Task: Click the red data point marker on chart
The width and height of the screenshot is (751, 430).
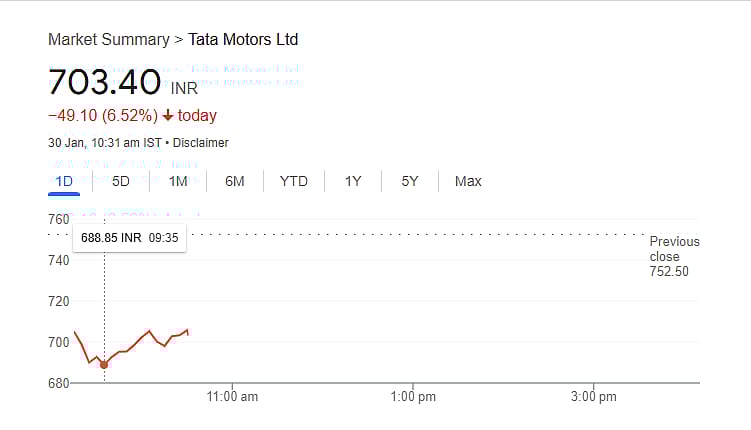Action: [104, 365]
